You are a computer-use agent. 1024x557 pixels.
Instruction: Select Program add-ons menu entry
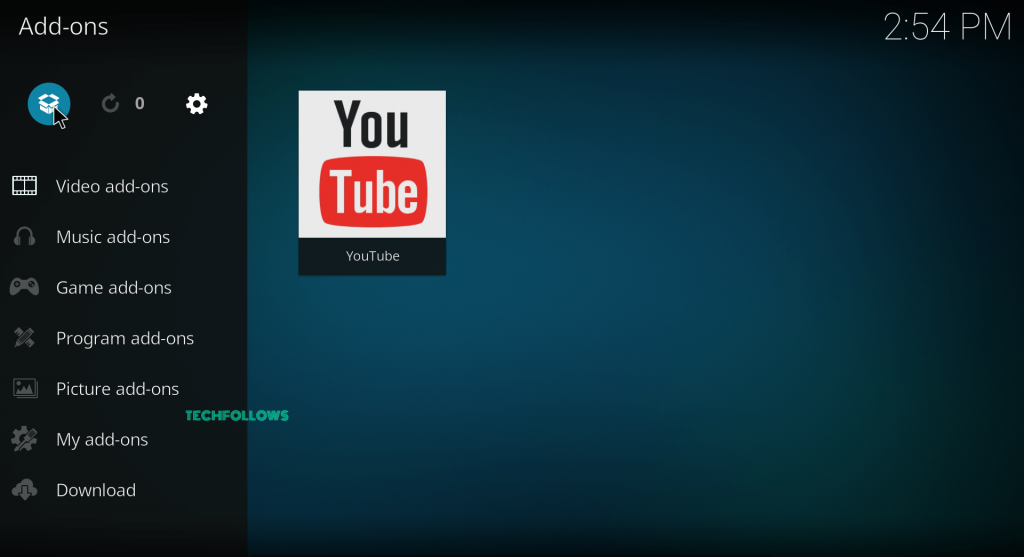pos(123,338)
